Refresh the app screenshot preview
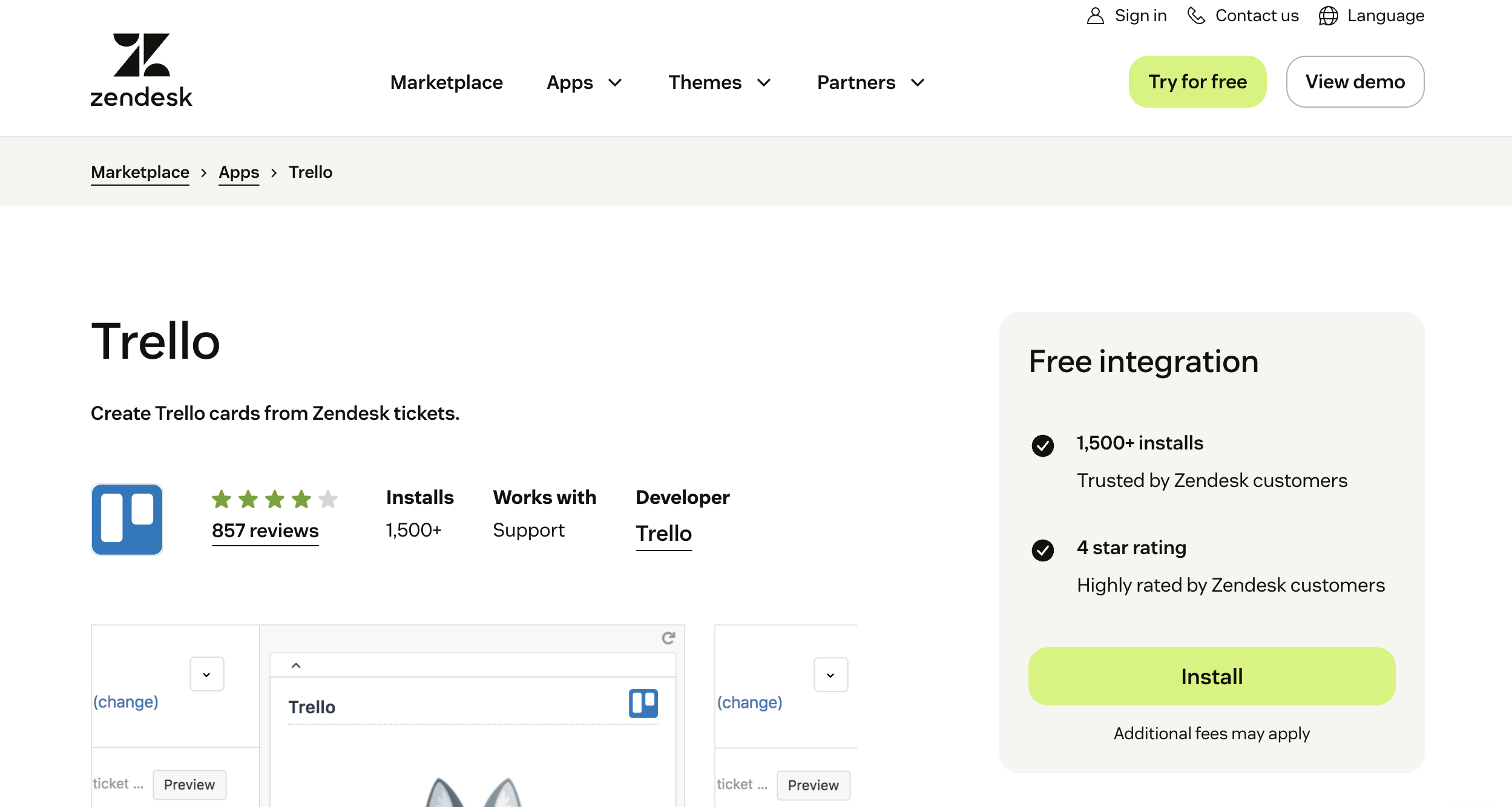Image resolution: width=1512 pixels, height=807 pixels. (x=668, y=638)
